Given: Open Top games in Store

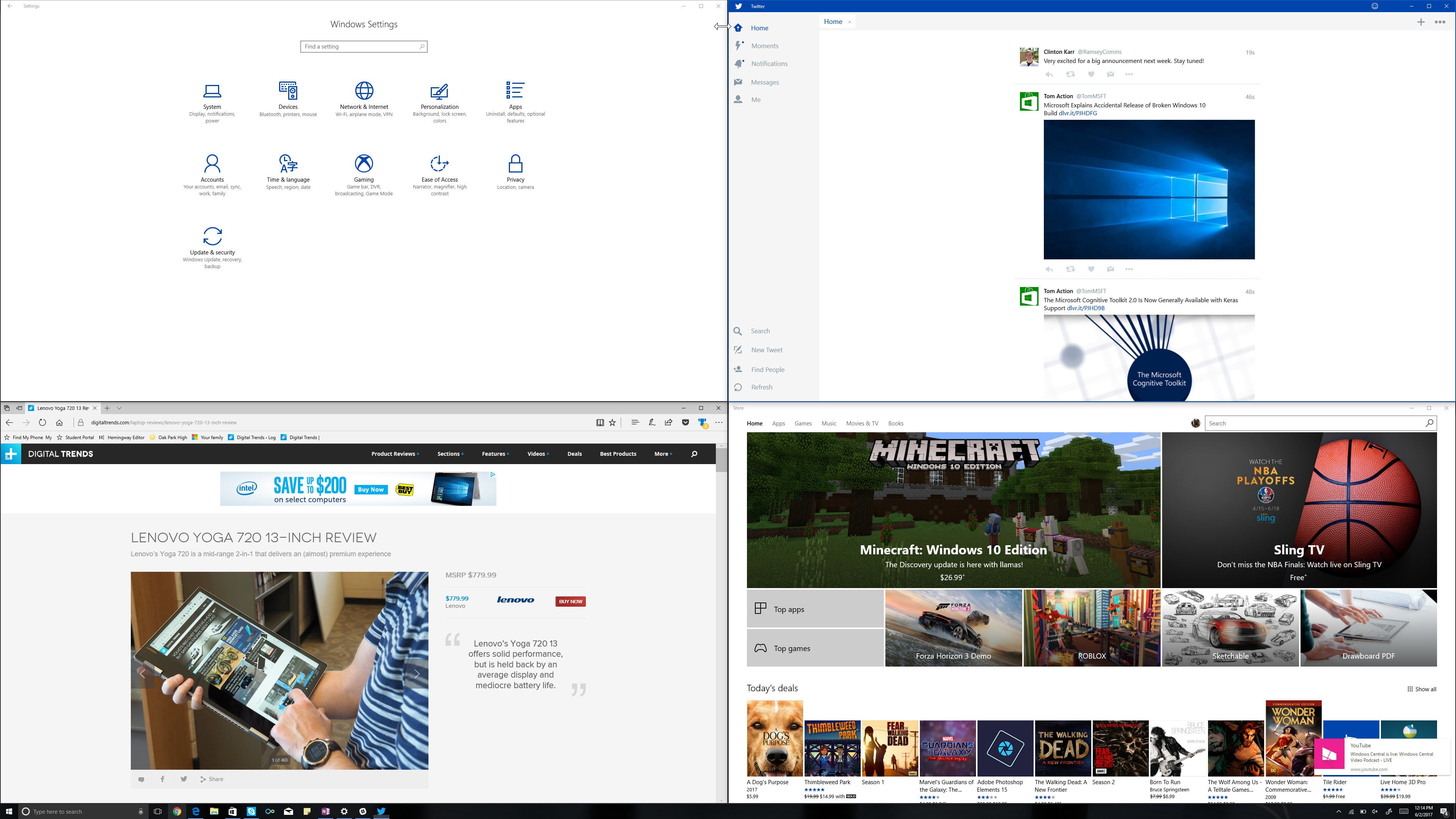Looking at the screenshot, I should click(x=815, y=648).
